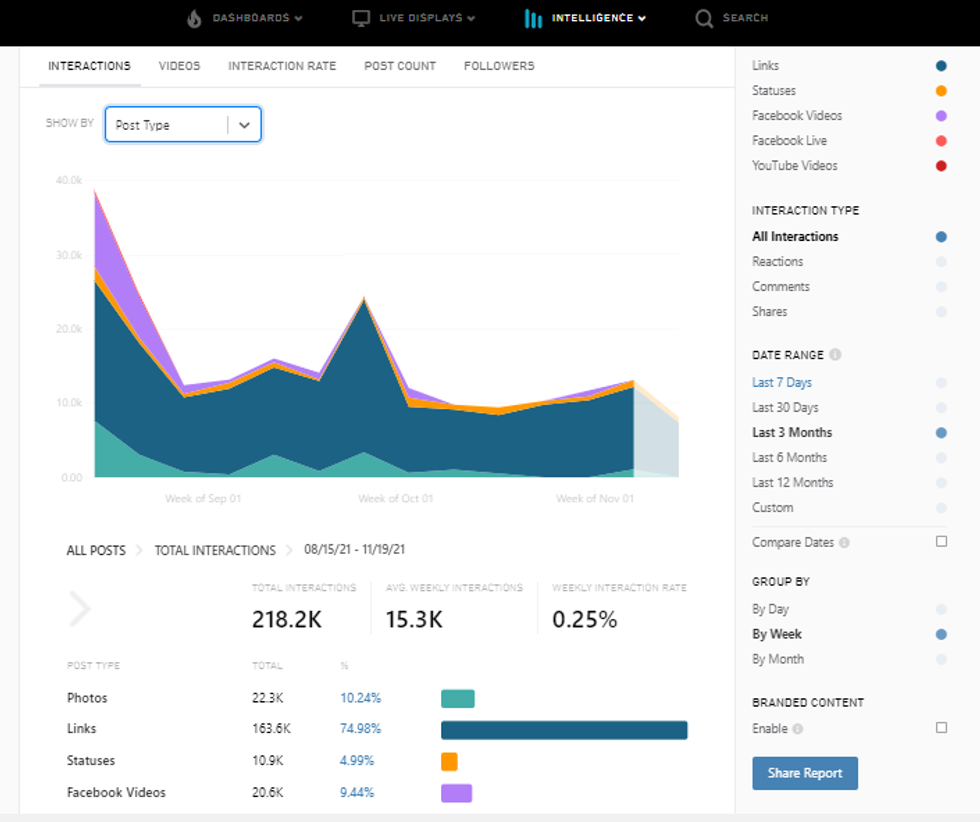Open the Interaction Rate tab

[x=282, y=66]
